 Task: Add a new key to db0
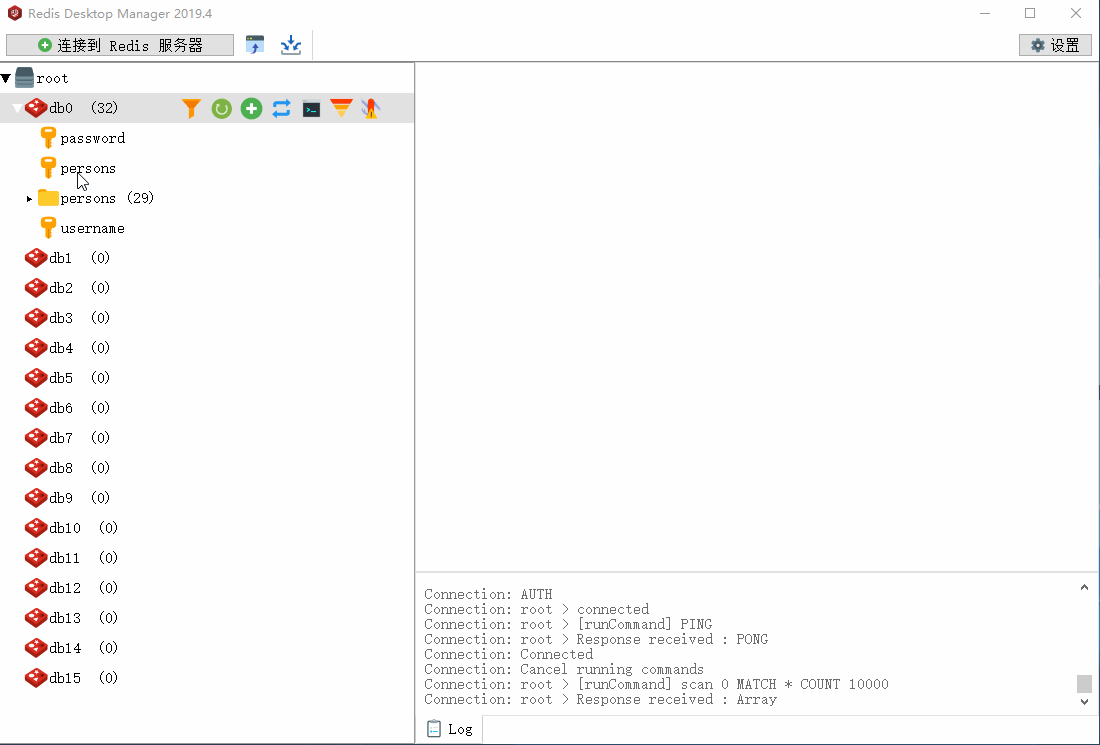[x=251, y=108]
